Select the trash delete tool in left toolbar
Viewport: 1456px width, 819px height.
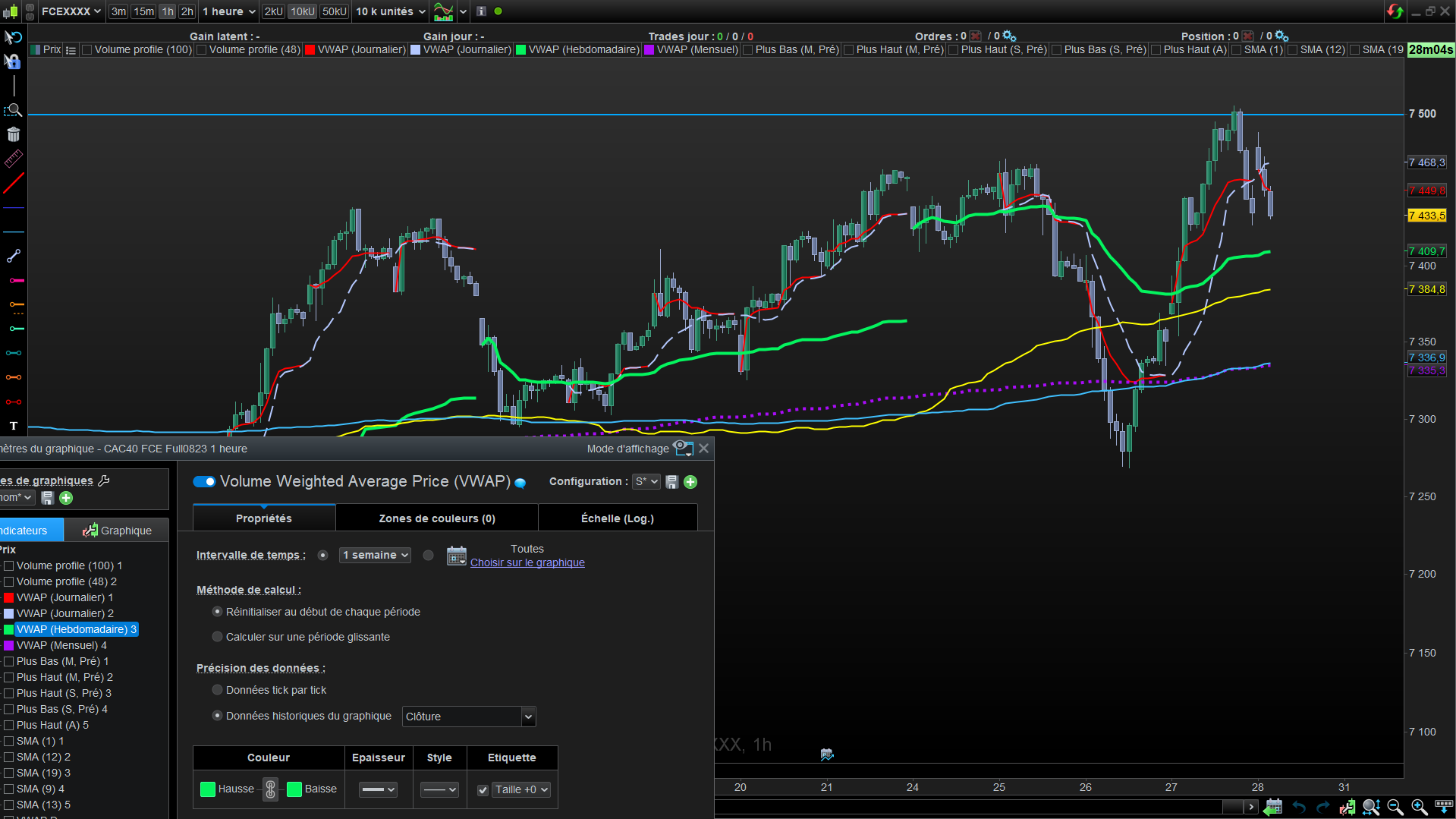(x=14, y=134)
